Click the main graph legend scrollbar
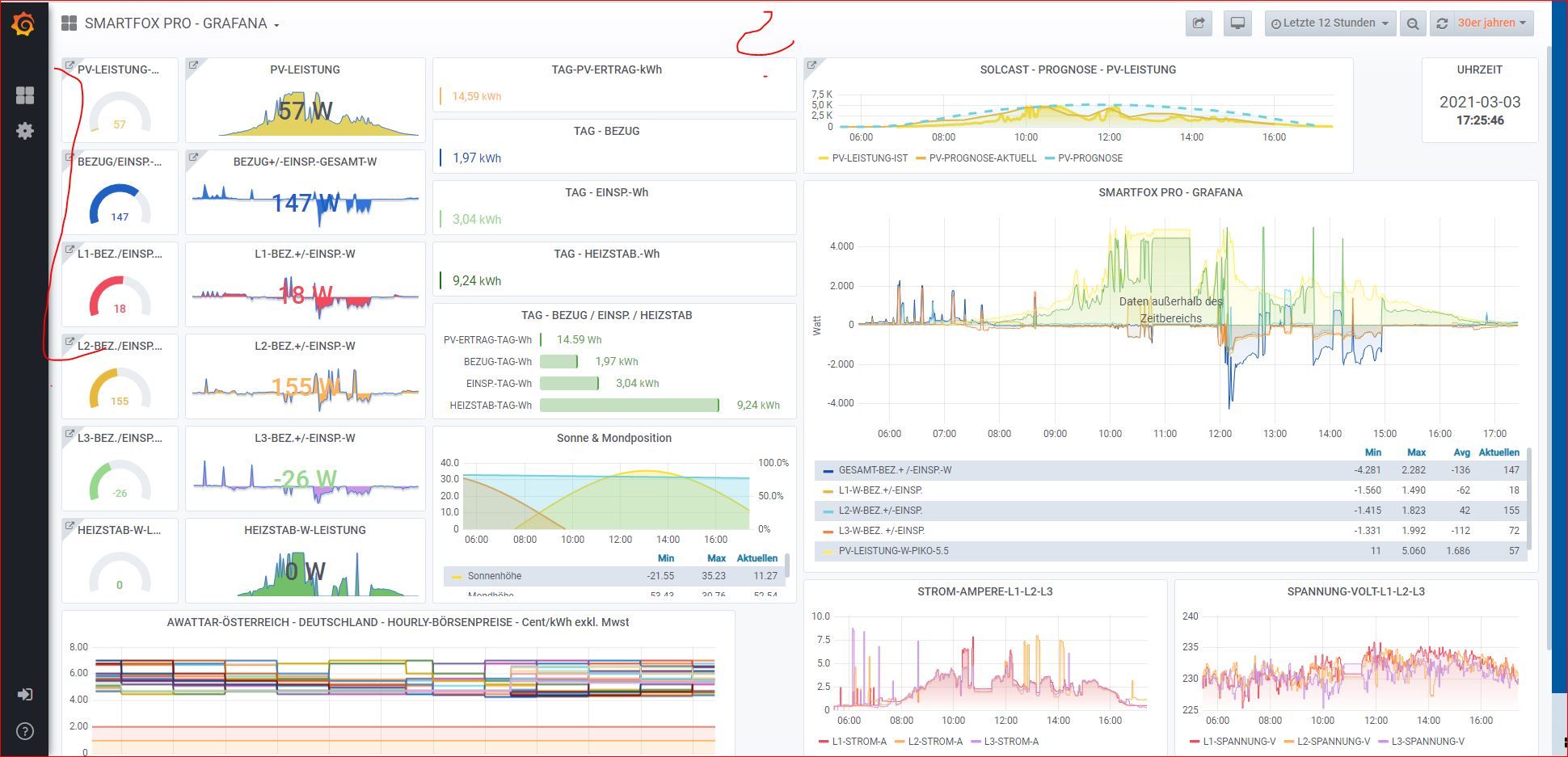 [1528, 498]
